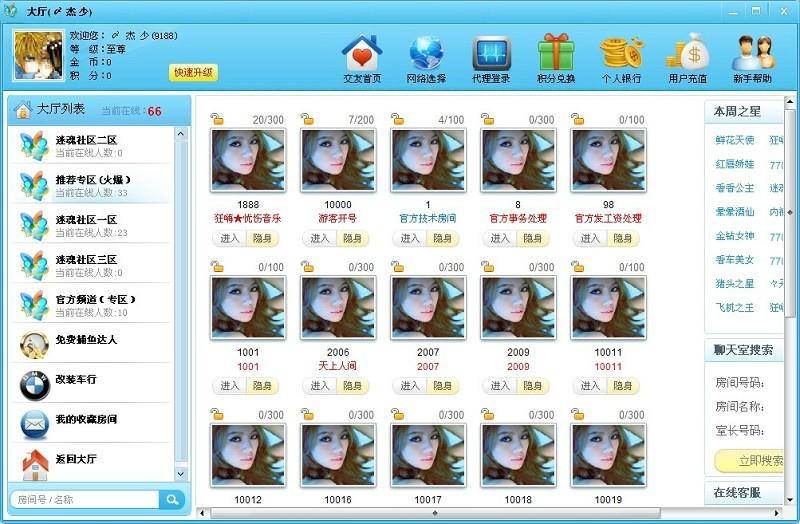This screenshot has height=524, width=800.
Task: Toggle 隐身 mode for room 2006
Action: click(353, 385)
